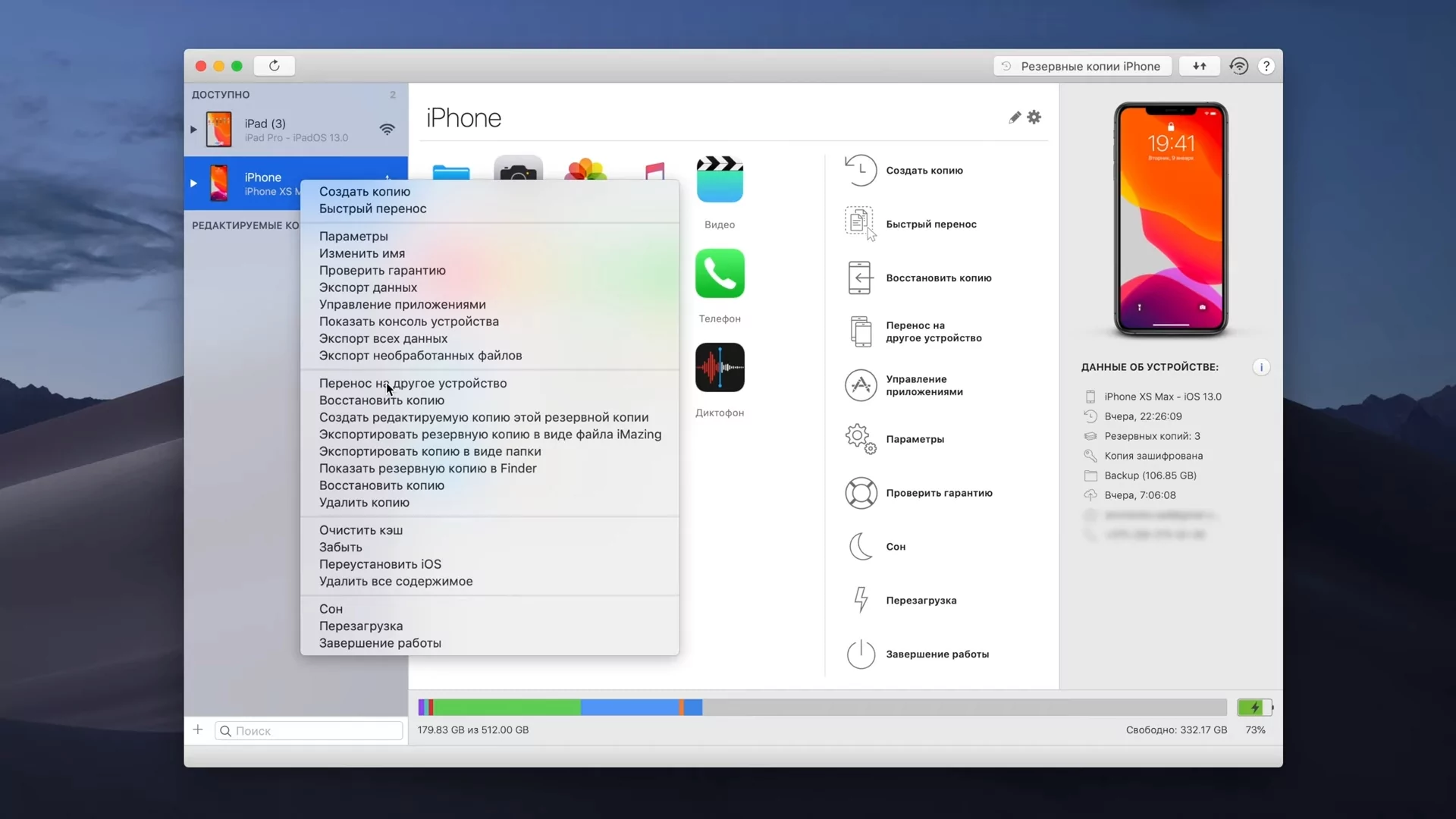Choose Показать консоль устройства menu item
The image size is (1456, 819).
(490, 322)
